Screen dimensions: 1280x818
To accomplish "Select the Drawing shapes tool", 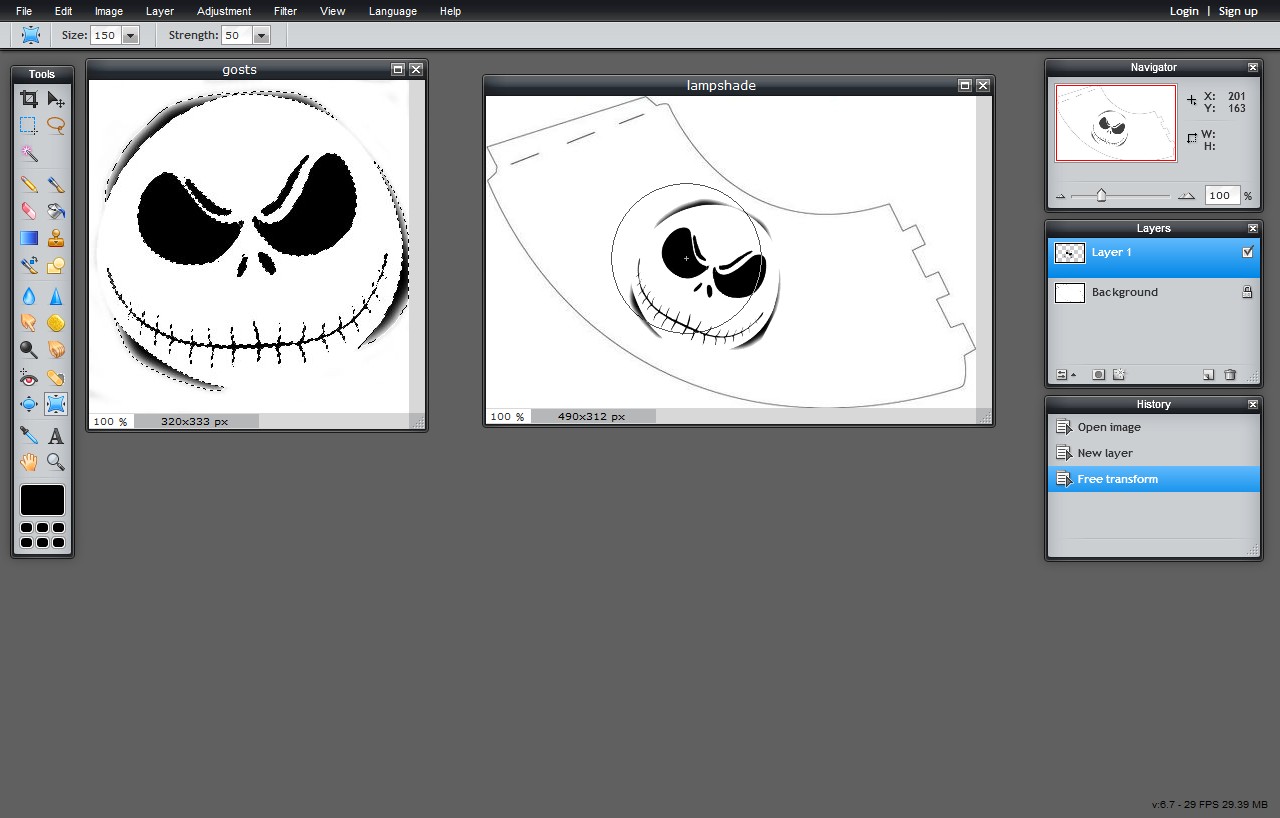I will point(56,266).
